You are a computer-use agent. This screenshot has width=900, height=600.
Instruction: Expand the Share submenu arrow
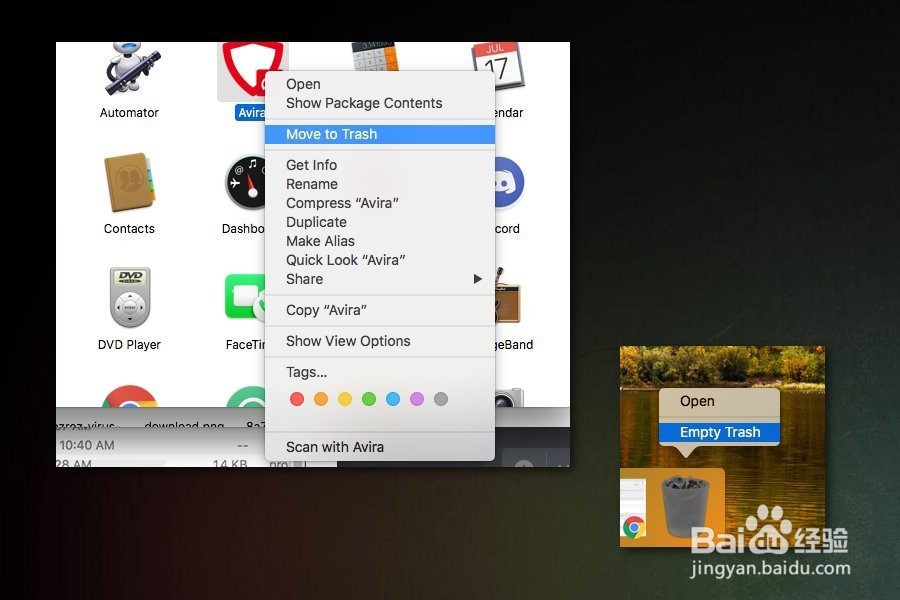click(478, 279)
